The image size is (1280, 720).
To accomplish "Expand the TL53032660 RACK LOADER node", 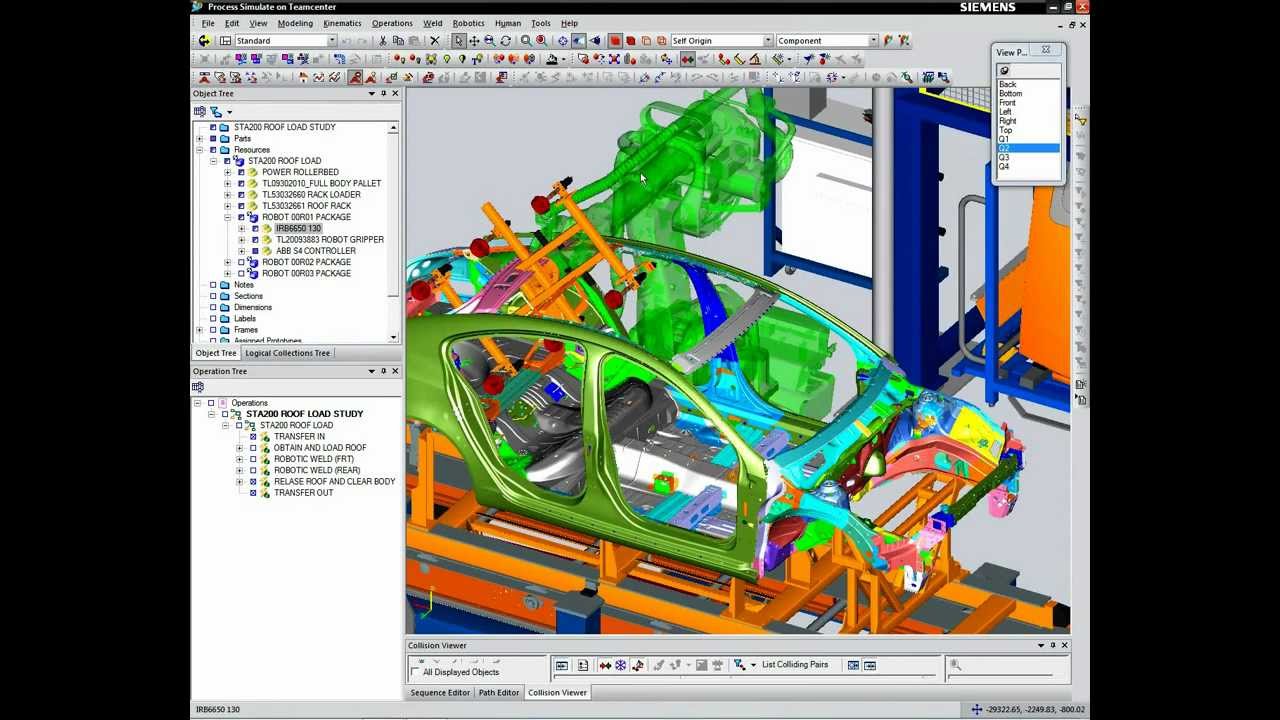I will click(x=227, y=195).
